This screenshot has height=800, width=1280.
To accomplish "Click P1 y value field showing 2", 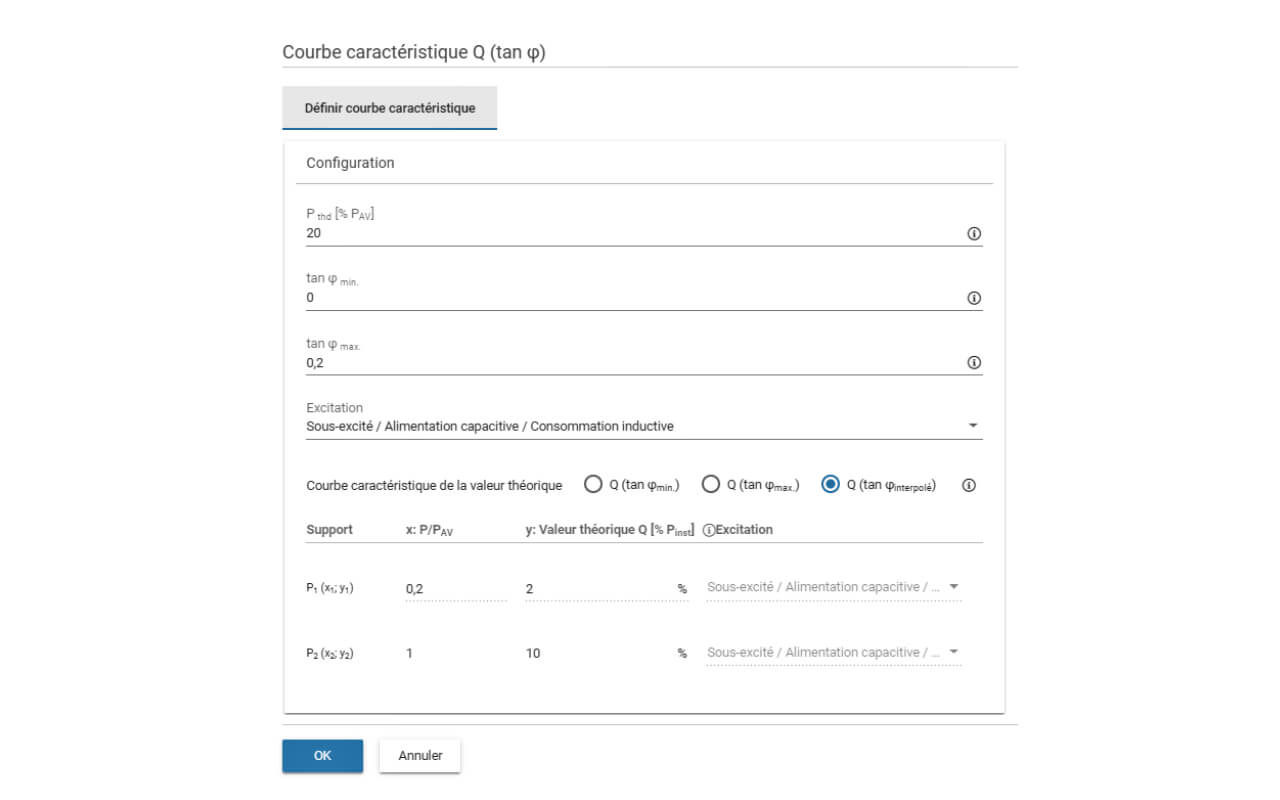I will tap(598, 589).
